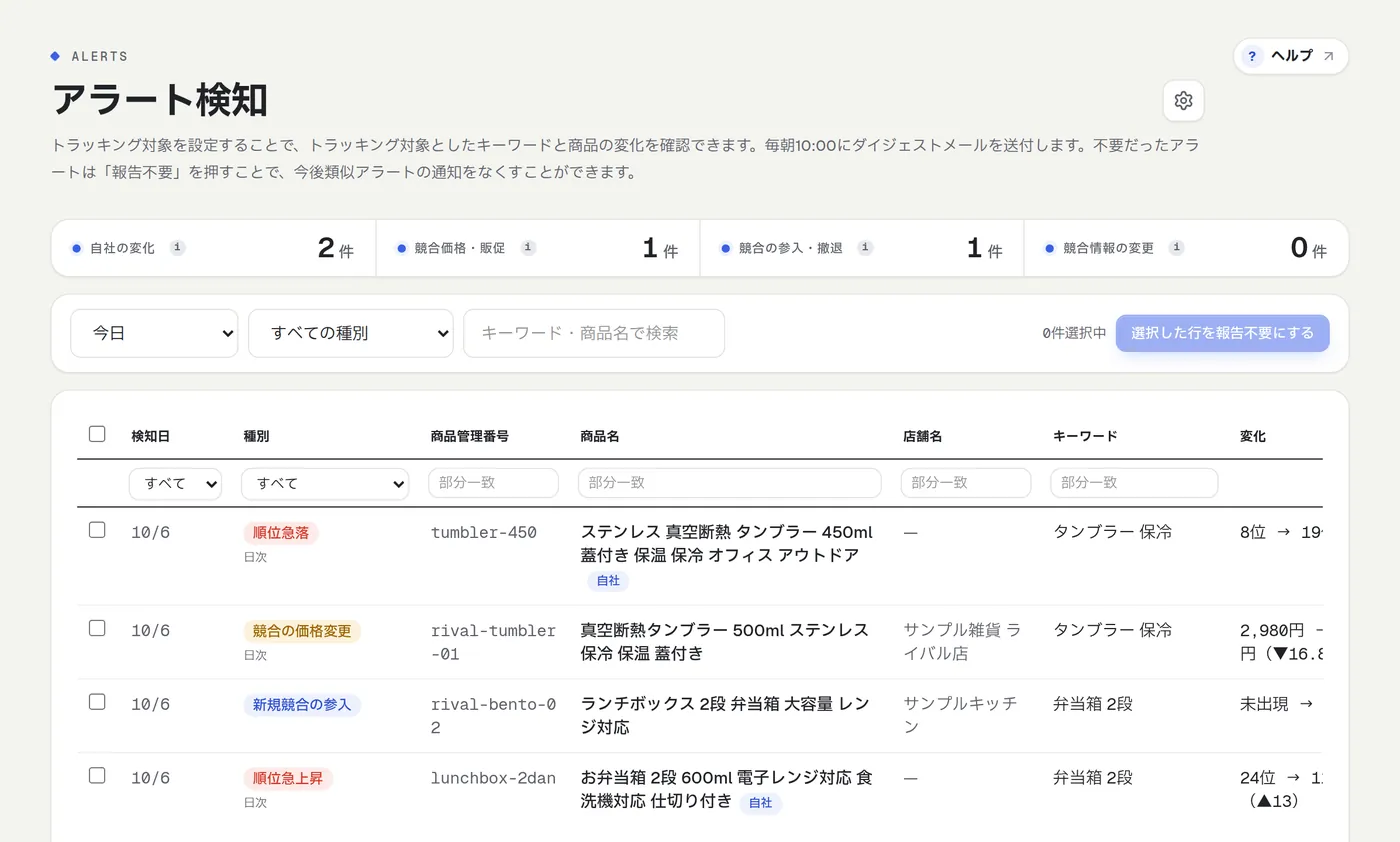Check the tumbler-450 row checkbox
Image resolution: width=1400 pixels, height=842 pixels.
97,530
